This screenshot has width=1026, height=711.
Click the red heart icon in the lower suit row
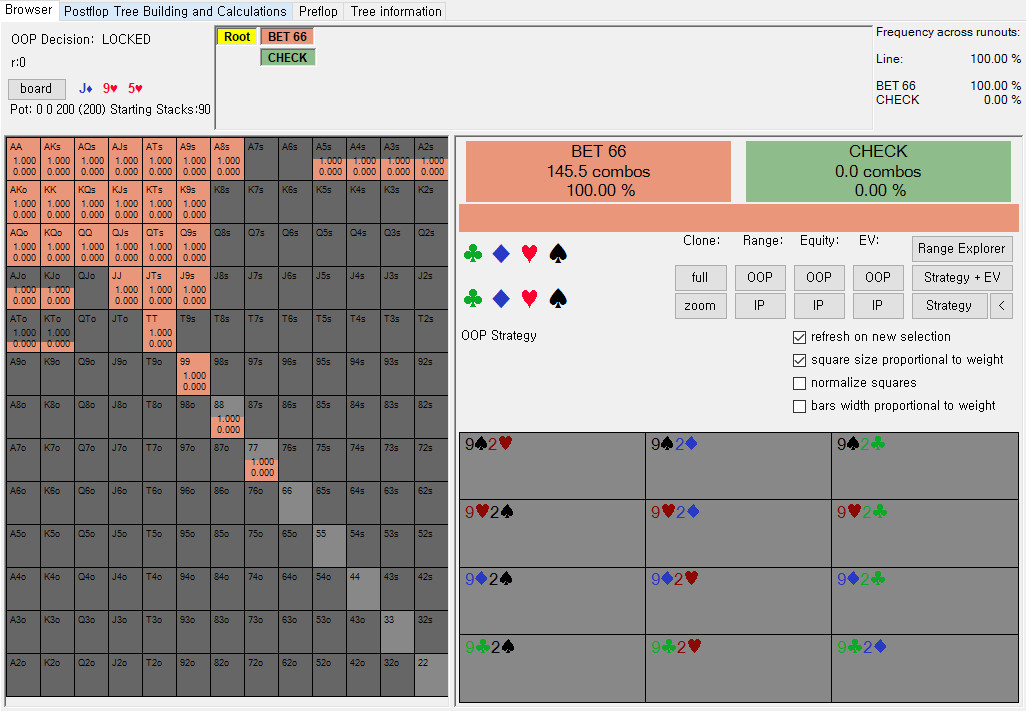530,298
